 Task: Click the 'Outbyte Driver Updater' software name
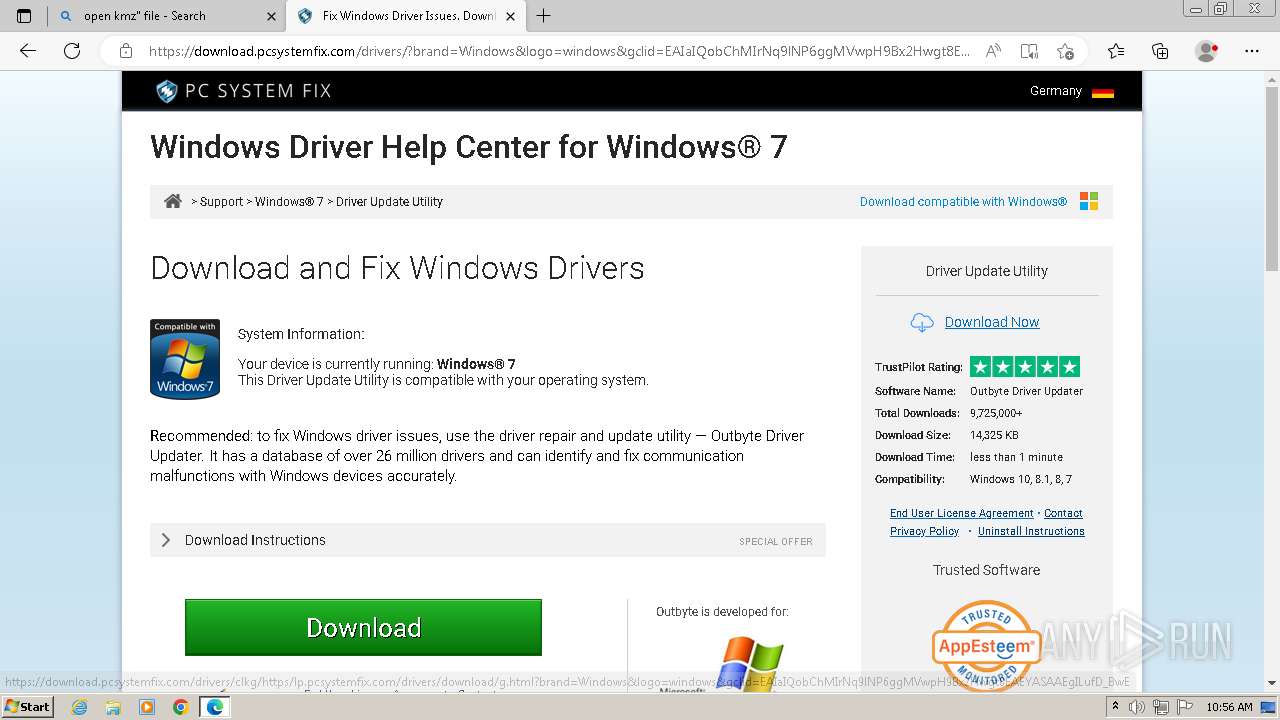(1026, 391)
